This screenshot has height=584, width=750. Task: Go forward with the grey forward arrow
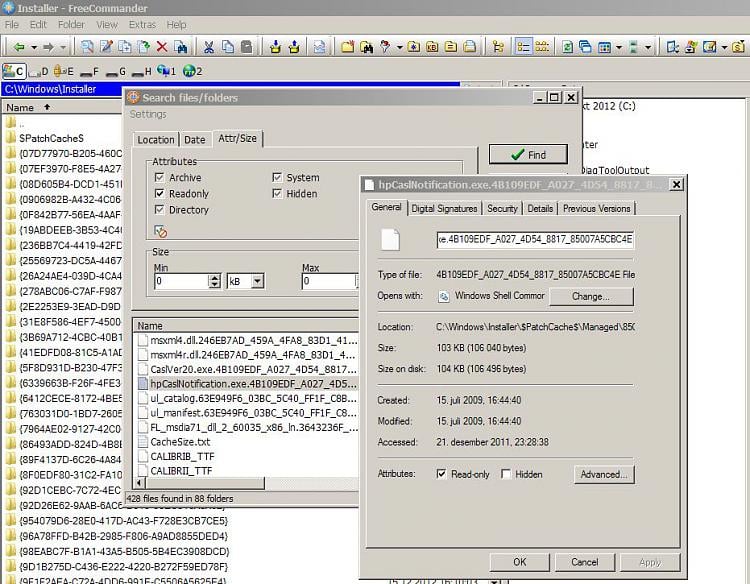[48, 47]
